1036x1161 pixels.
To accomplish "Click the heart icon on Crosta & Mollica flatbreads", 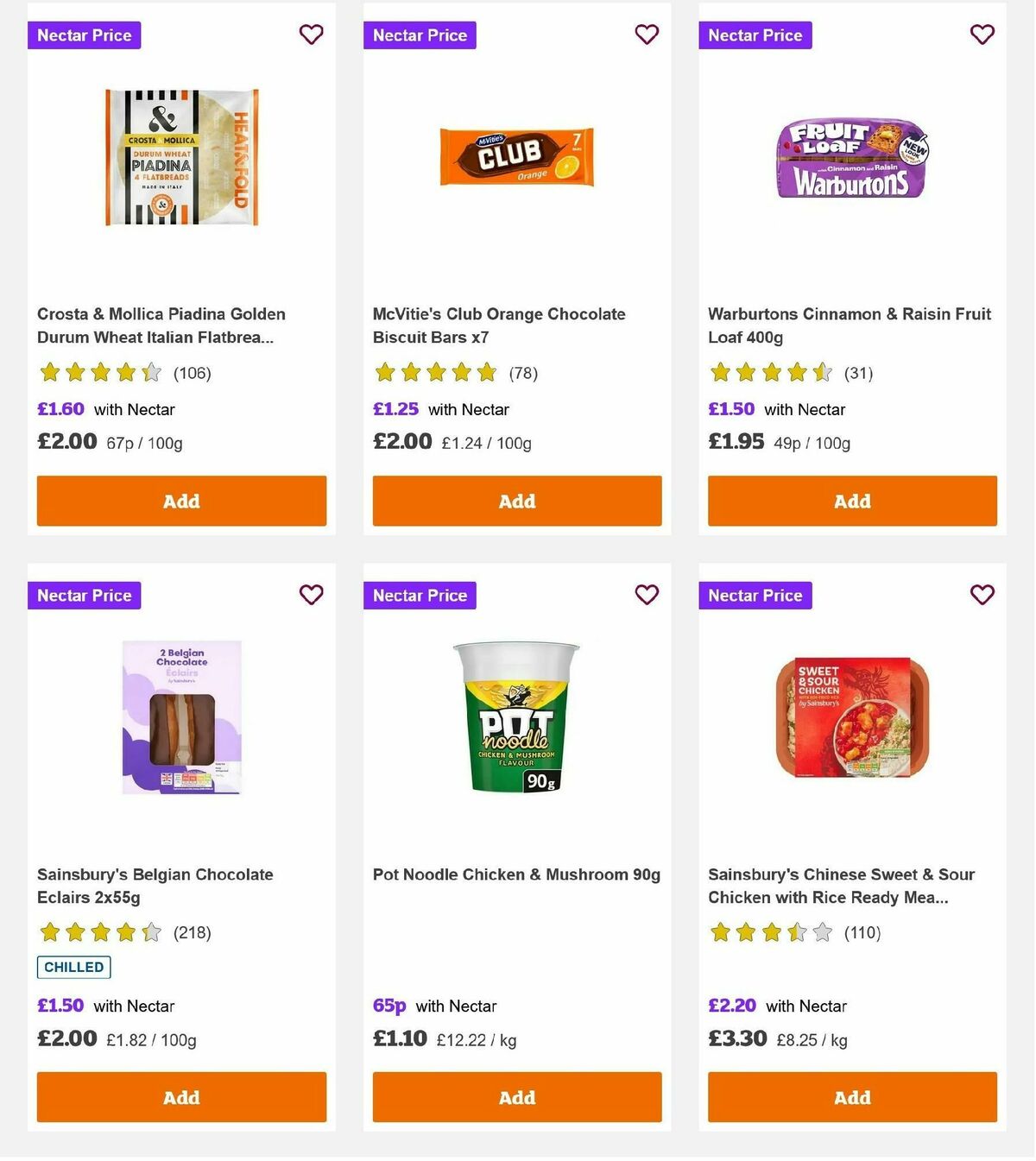I will [311, 35].
